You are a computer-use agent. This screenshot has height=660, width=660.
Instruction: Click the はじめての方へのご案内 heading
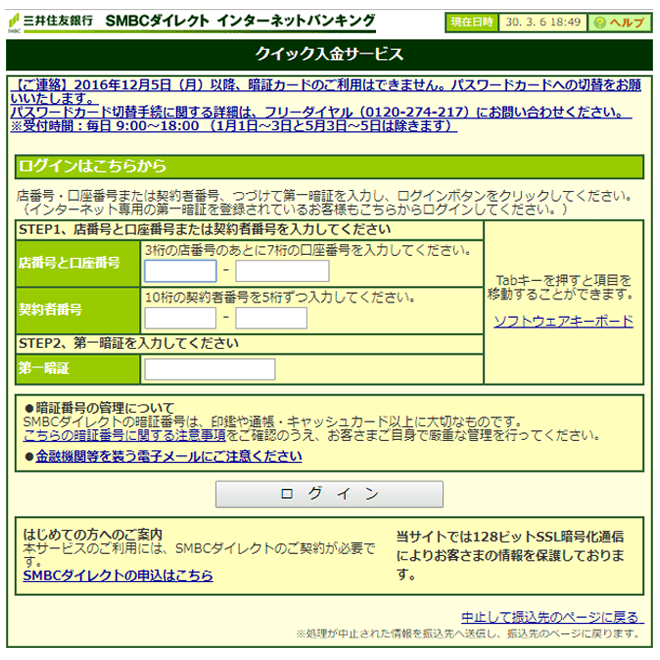(x=93, y=535)
